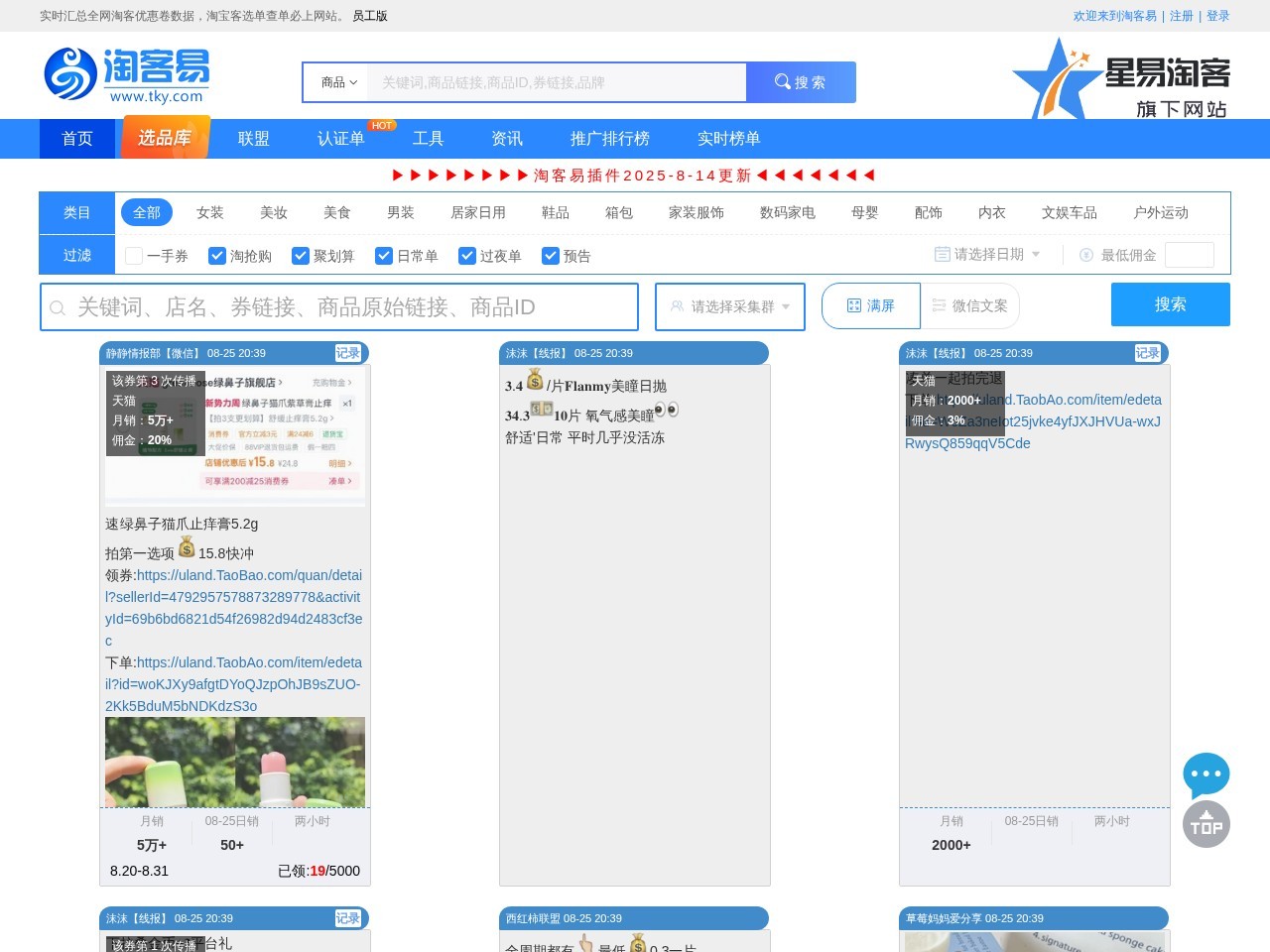Open the 请选择日期 date picker
This screenshot has height=952, width=1270.
tap(987, 255)
